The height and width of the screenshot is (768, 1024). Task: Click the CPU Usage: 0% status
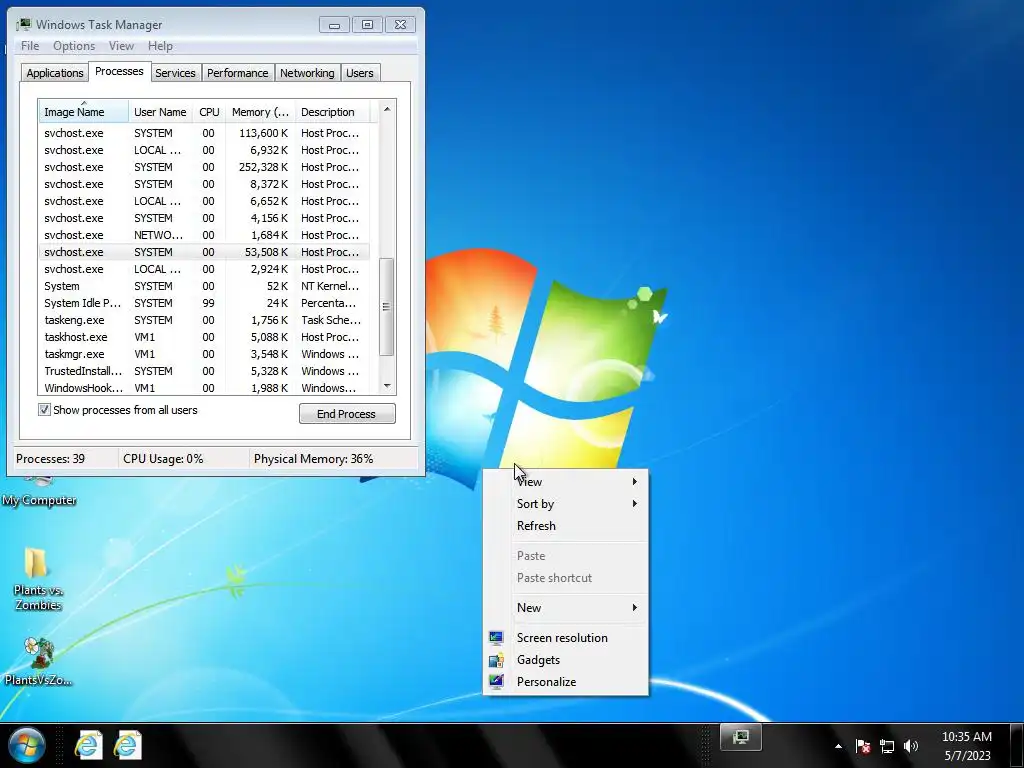coord(163,458)
